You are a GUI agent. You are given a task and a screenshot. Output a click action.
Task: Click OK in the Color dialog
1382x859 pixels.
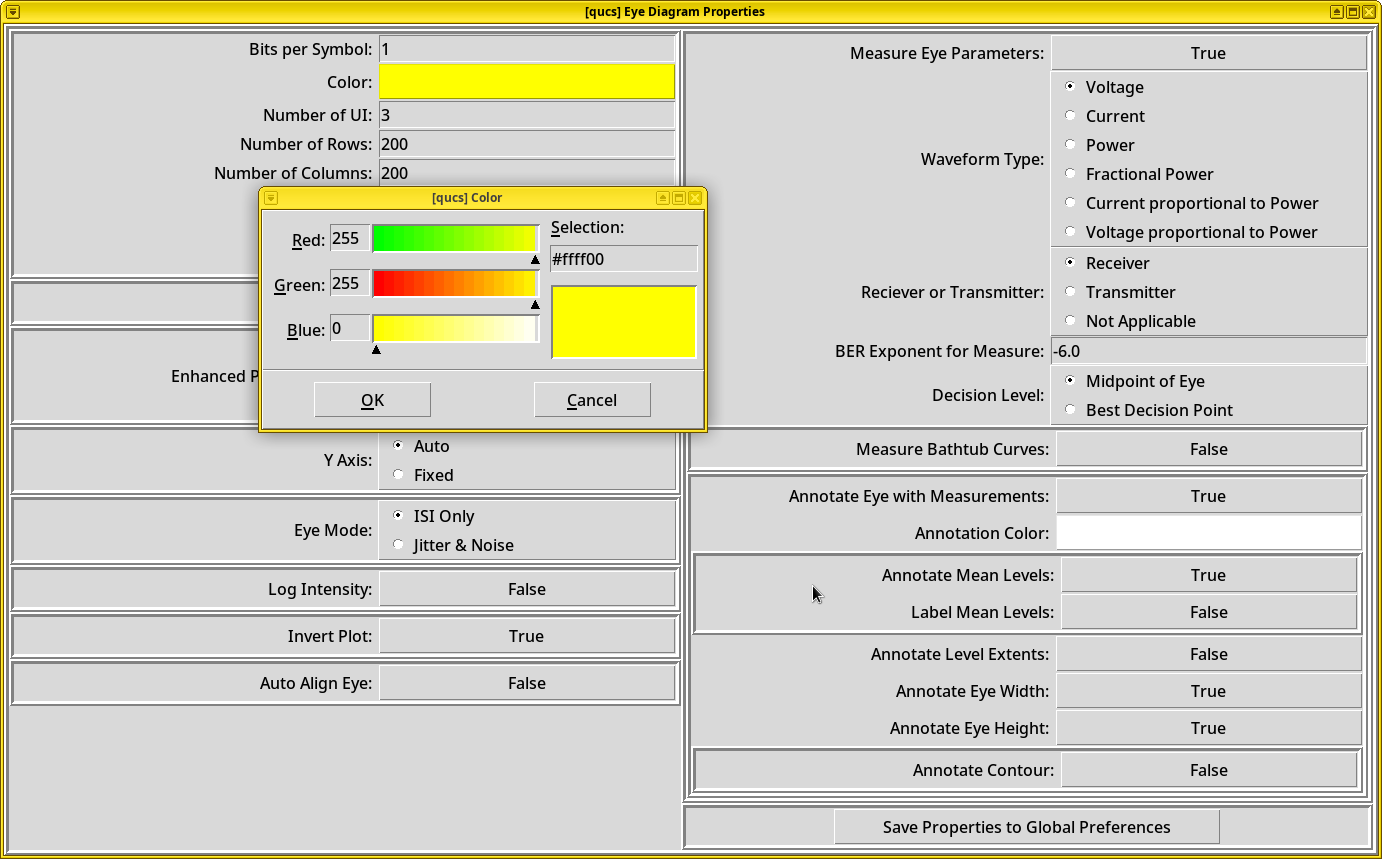[x=372, y=400]
